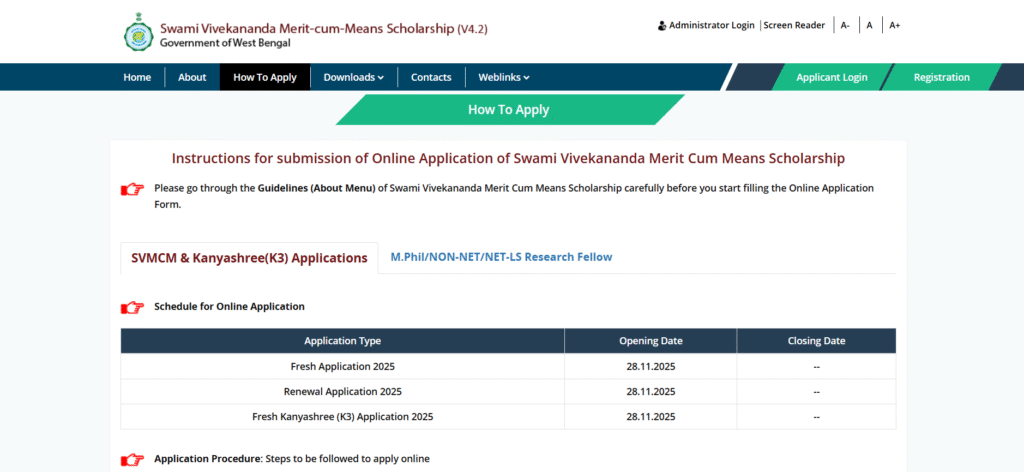
Task: Open the Administrator Login link
Action: pos(711,25)
